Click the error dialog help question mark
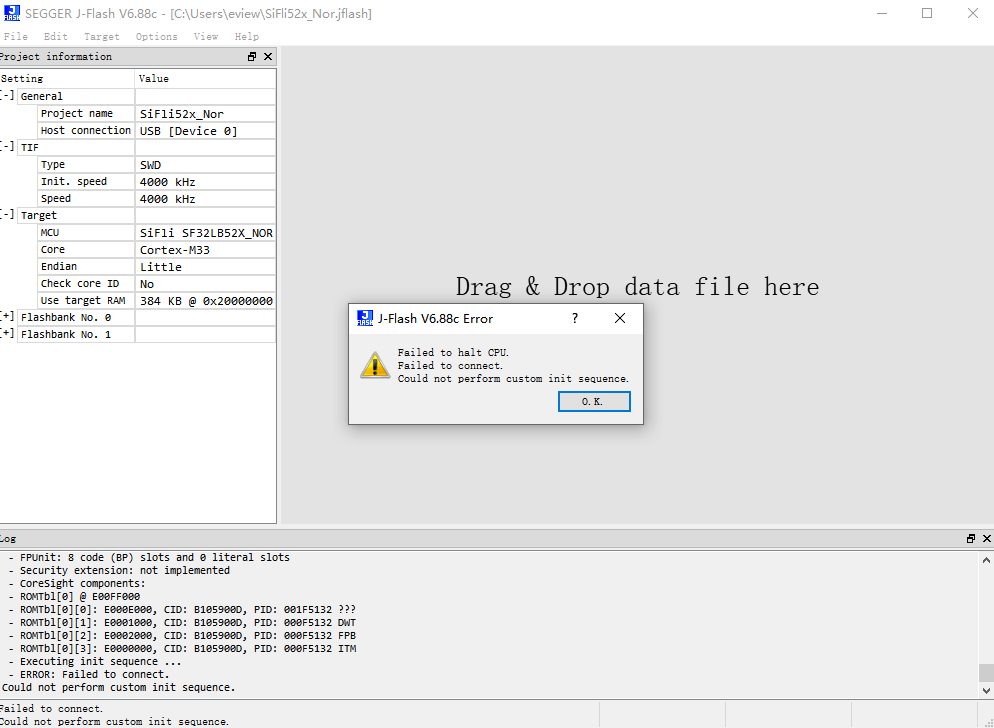 (x=574, y=318)
